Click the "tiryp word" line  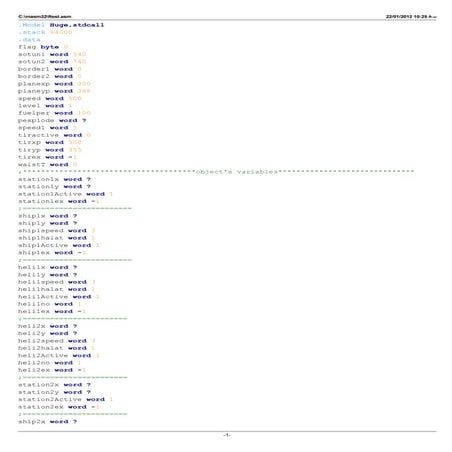pyautogui.click(x=50, y=150)
